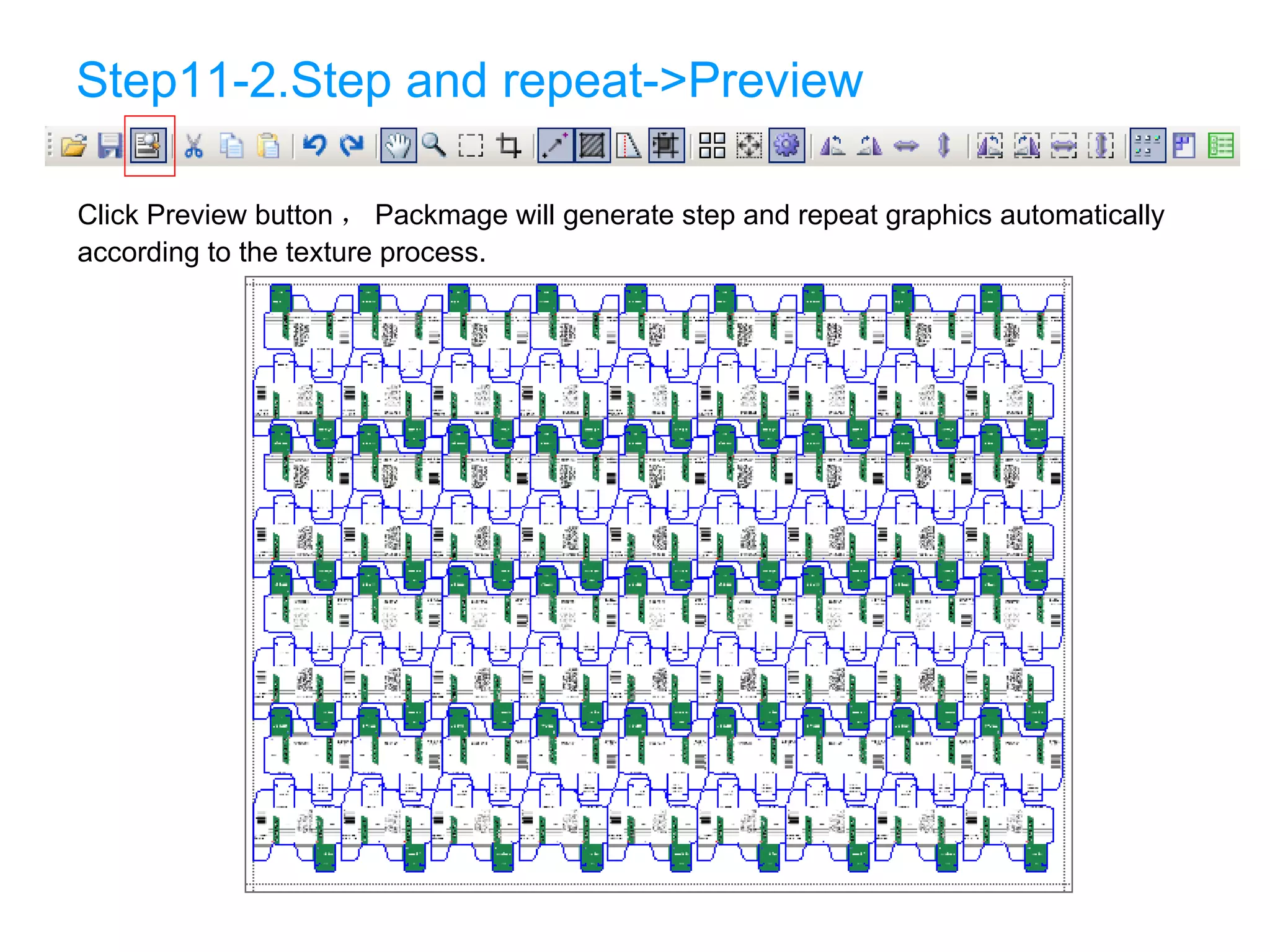Click the Paste clipboard icon
The height and width of the screenshot is (952, 1270).
coord(269,146)
